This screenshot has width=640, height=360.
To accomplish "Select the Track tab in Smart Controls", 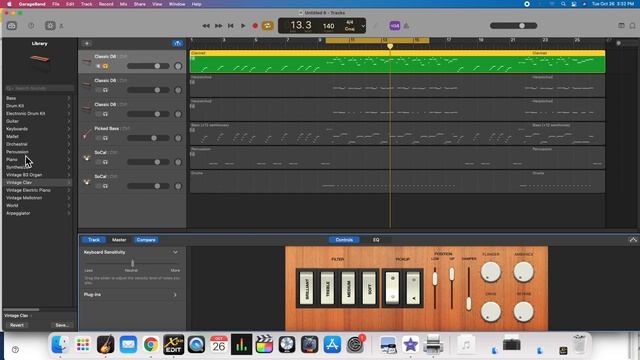I will tap(94, 240).
